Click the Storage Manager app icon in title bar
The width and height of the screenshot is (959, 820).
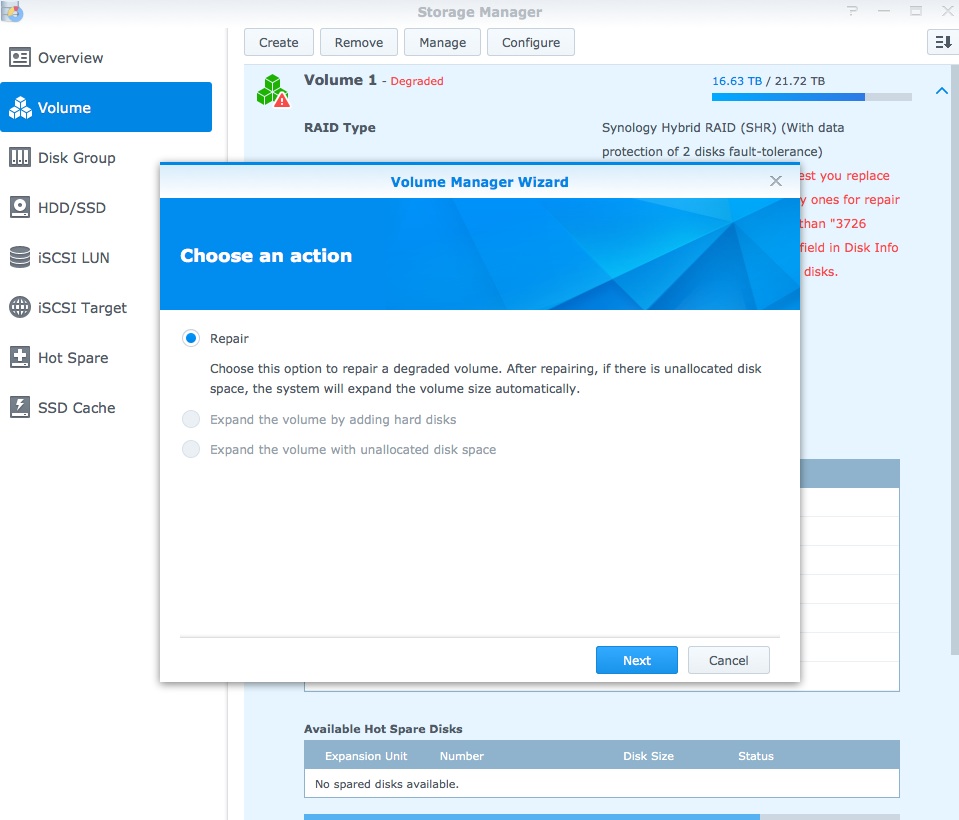click(12, 11)
